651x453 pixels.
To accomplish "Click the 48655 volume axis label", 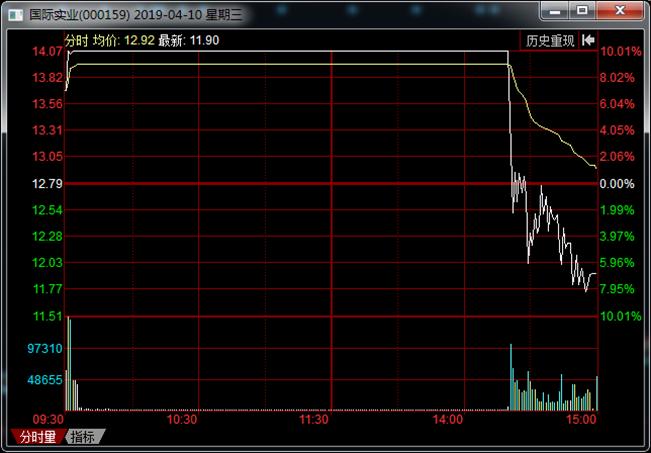I will tap(45, 380).
